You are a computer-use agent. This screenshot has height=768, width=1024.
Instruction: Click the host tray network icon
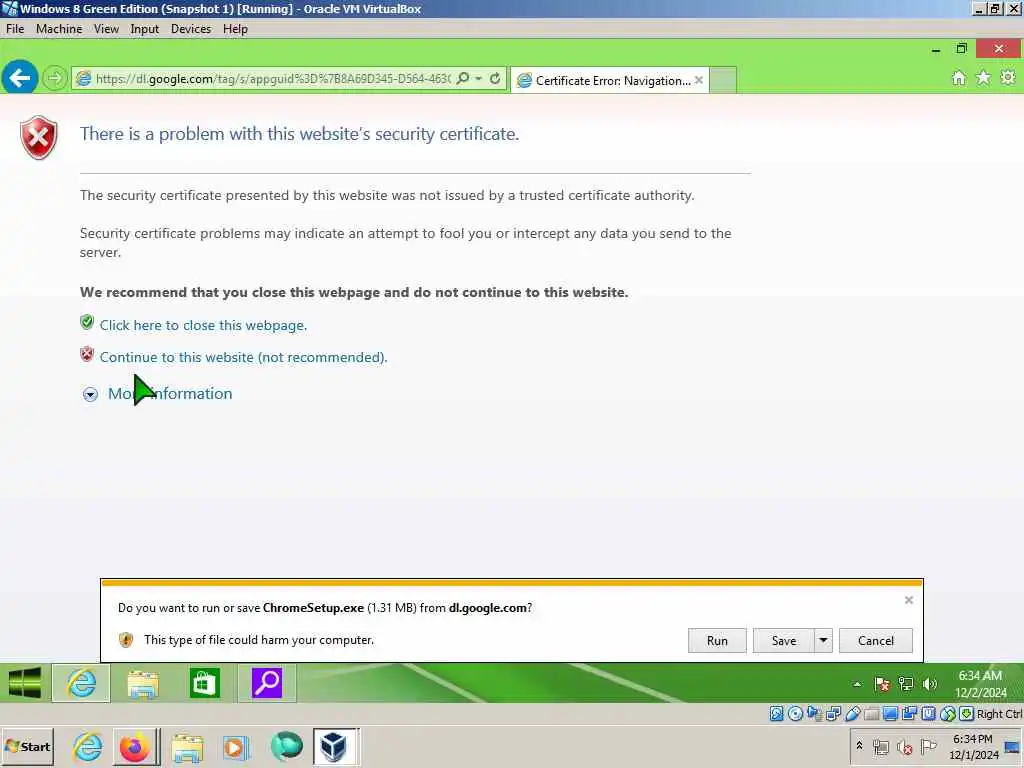tap(881, 747)
